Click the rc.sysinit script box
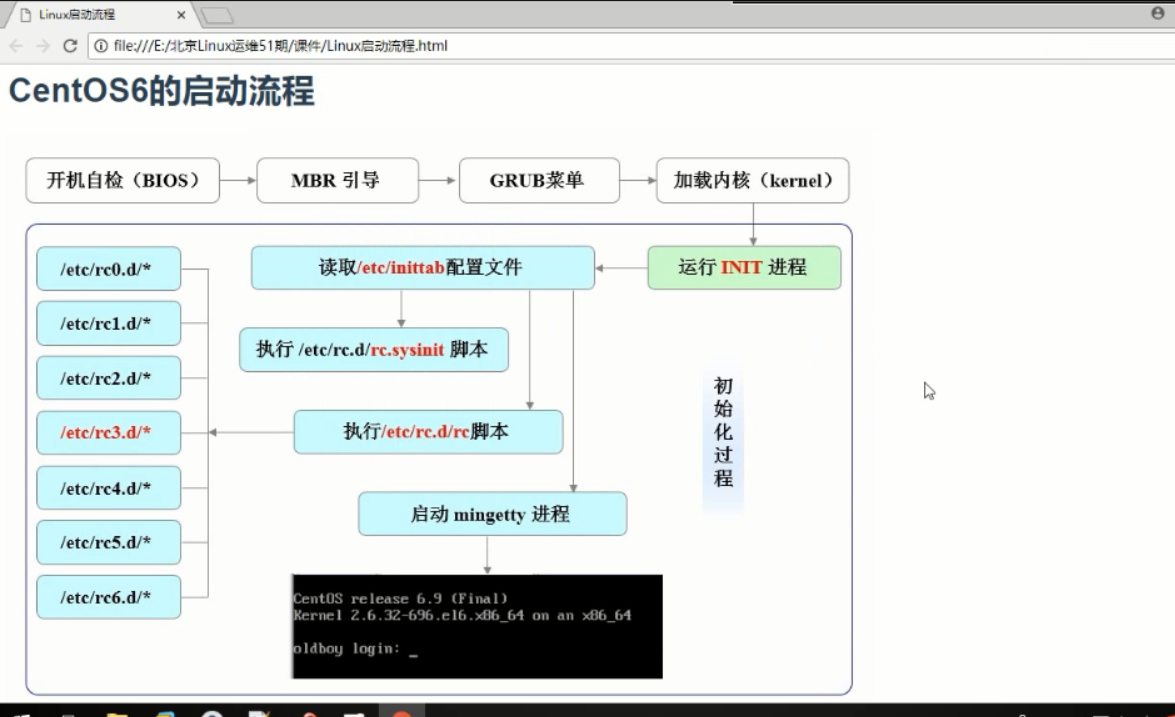This screenshot has width=1175, height=717. [374, 349]
